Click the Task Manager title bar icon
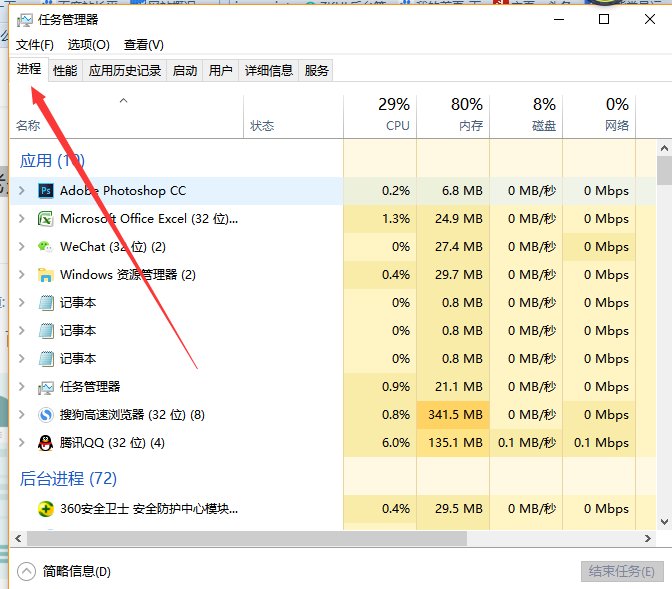 click(x=24, y=20)
